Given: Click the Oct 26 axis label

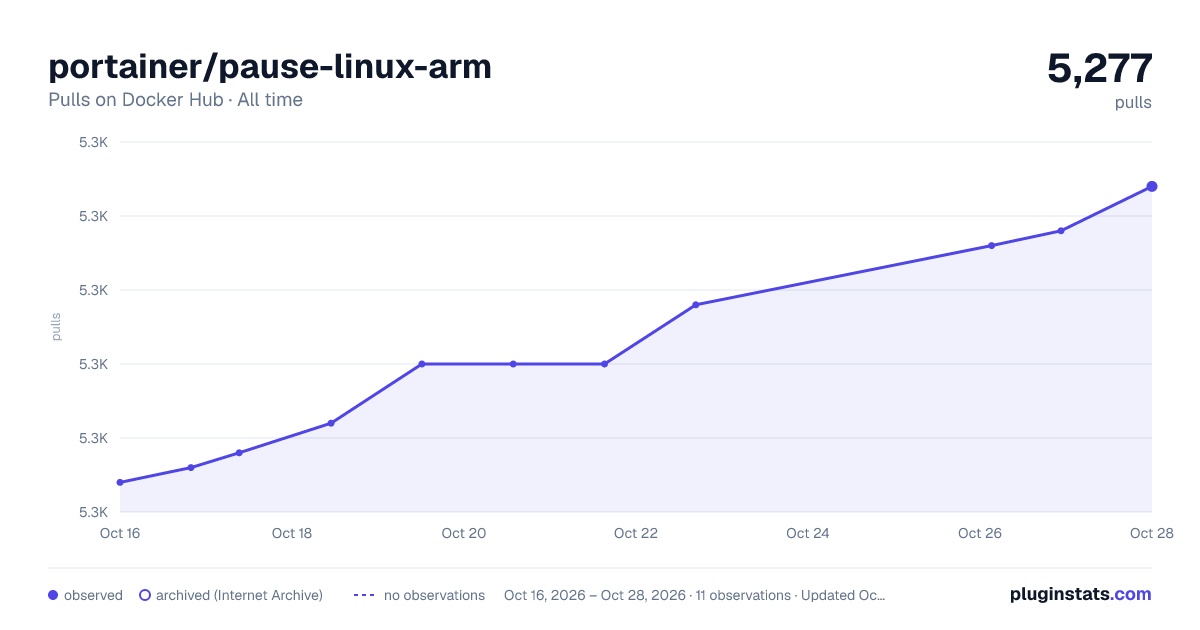Looking at the screenshot, I should [x=980, y=533].
